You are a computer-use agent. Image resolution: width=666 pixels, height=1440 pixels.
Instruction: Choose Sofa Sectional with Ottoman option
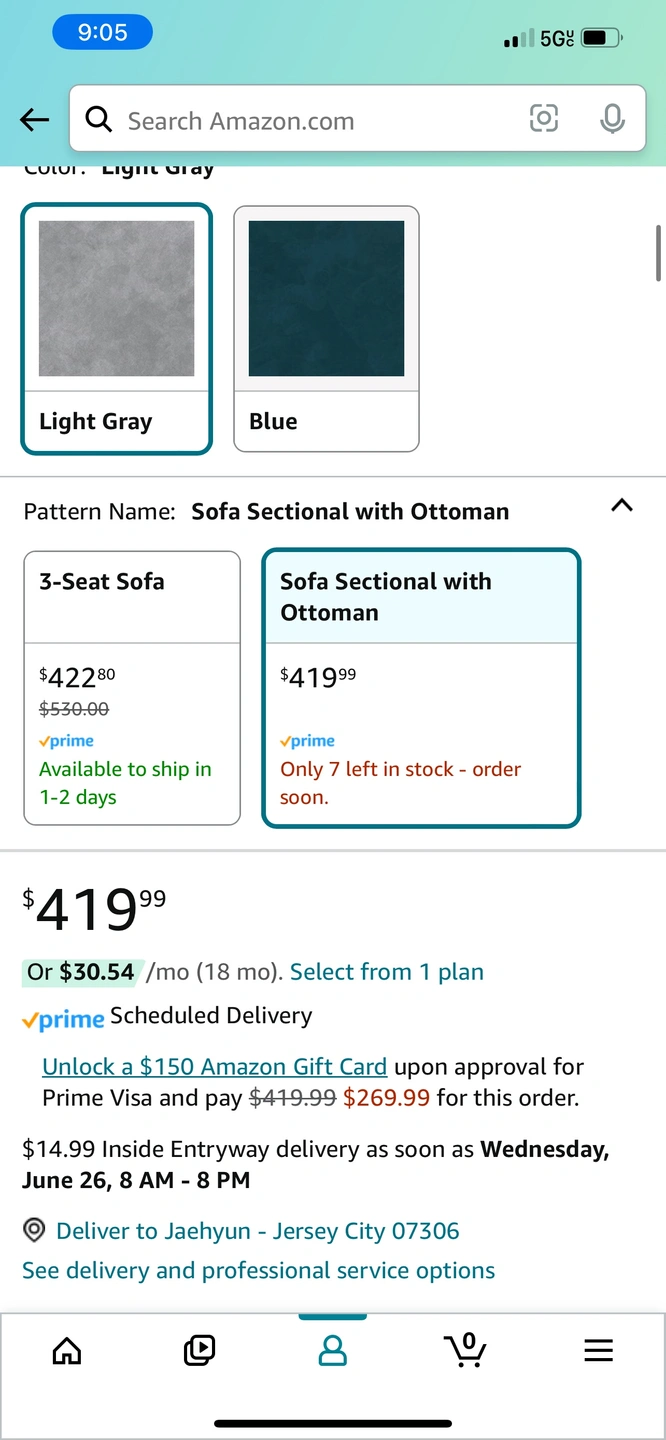coord(421,688)
